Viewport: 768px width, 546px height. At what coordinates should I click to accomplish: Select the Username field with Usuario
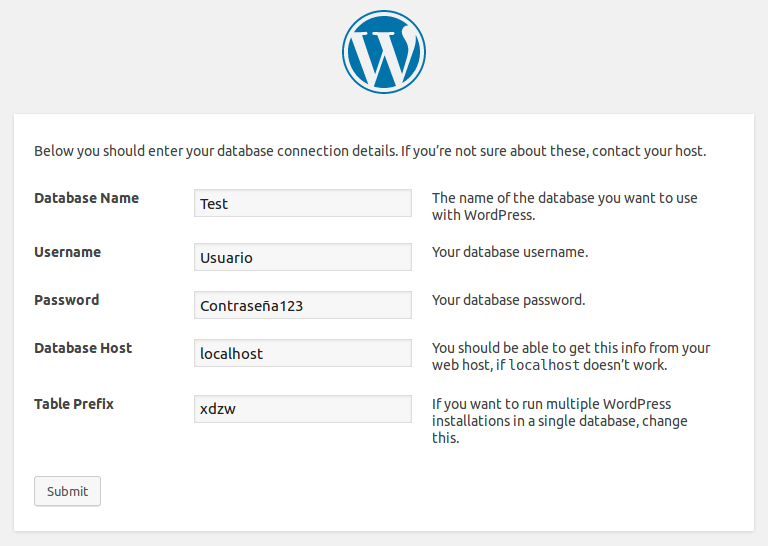(303, 257)
